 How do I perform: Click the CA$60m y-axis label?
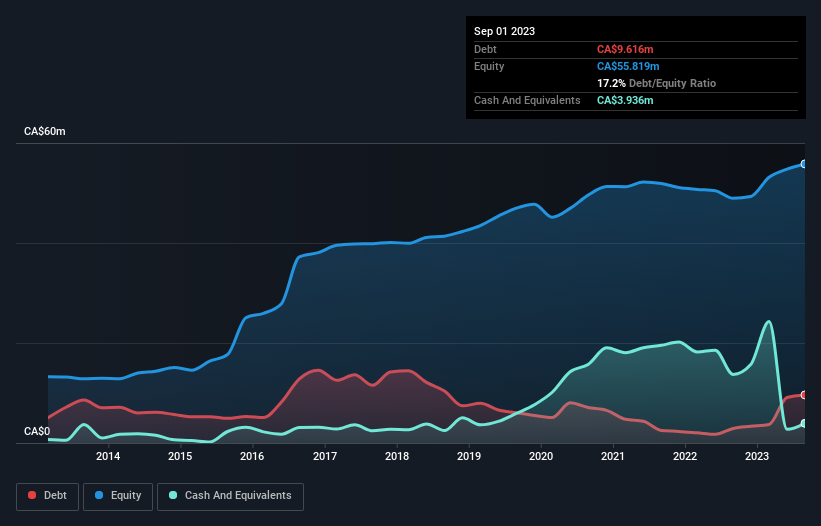(45, 131)
